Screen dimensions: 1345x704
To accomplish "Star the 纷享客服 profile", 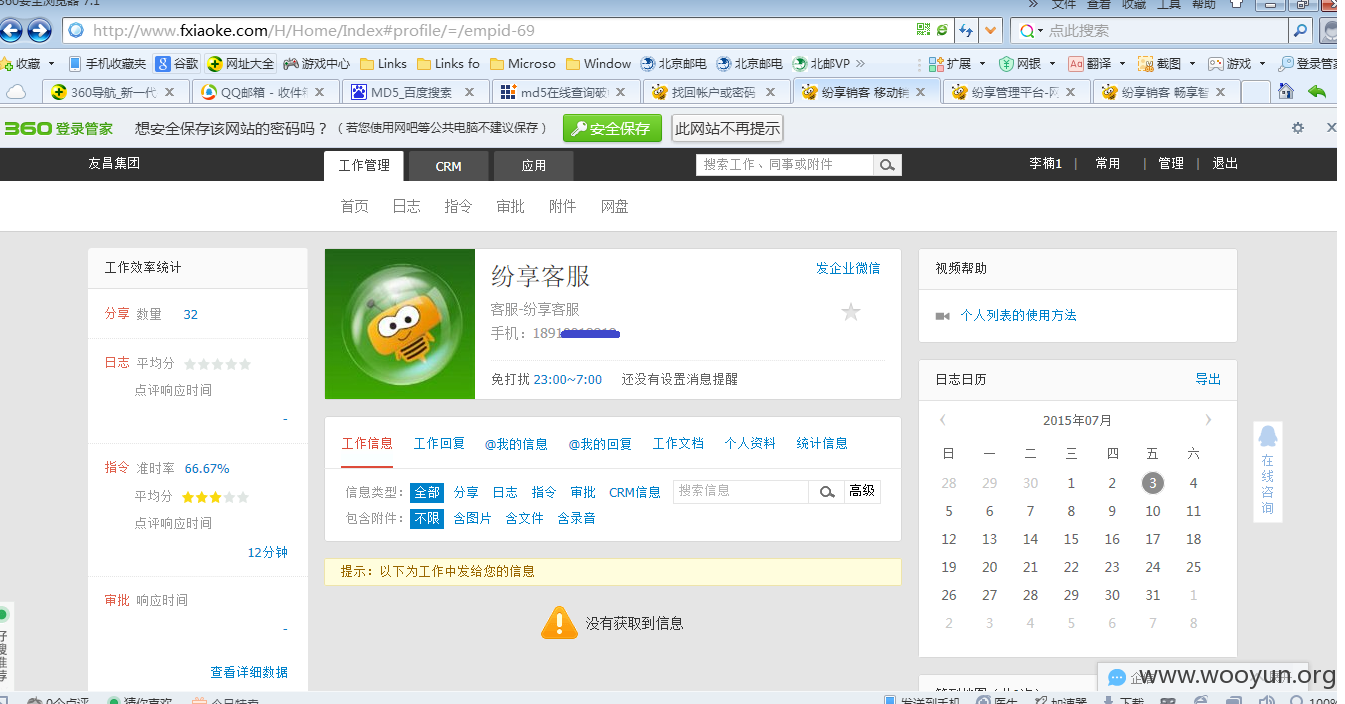I will tap(851, 312).
